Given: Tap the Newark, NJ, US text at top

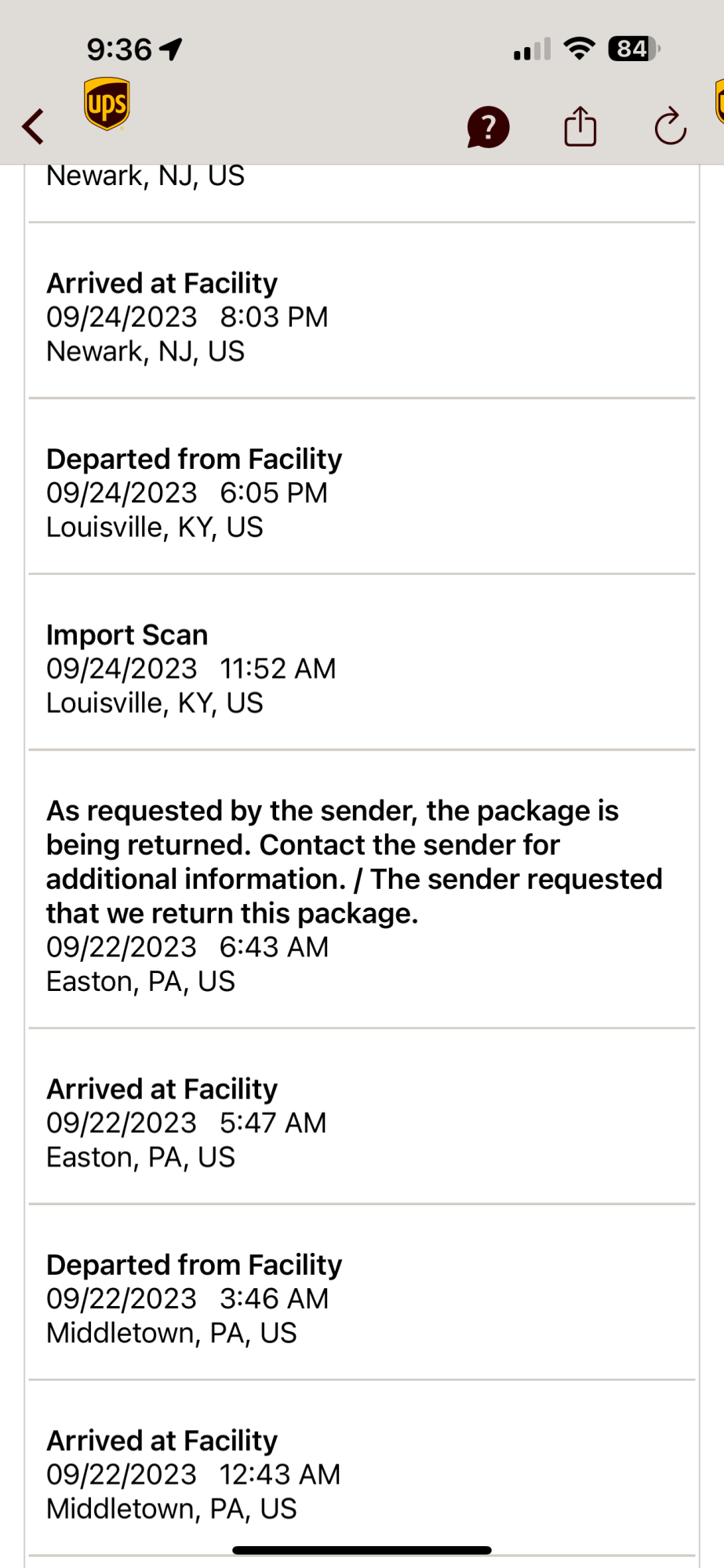Looking at the screenshot, I should click(x=146, y=176).
